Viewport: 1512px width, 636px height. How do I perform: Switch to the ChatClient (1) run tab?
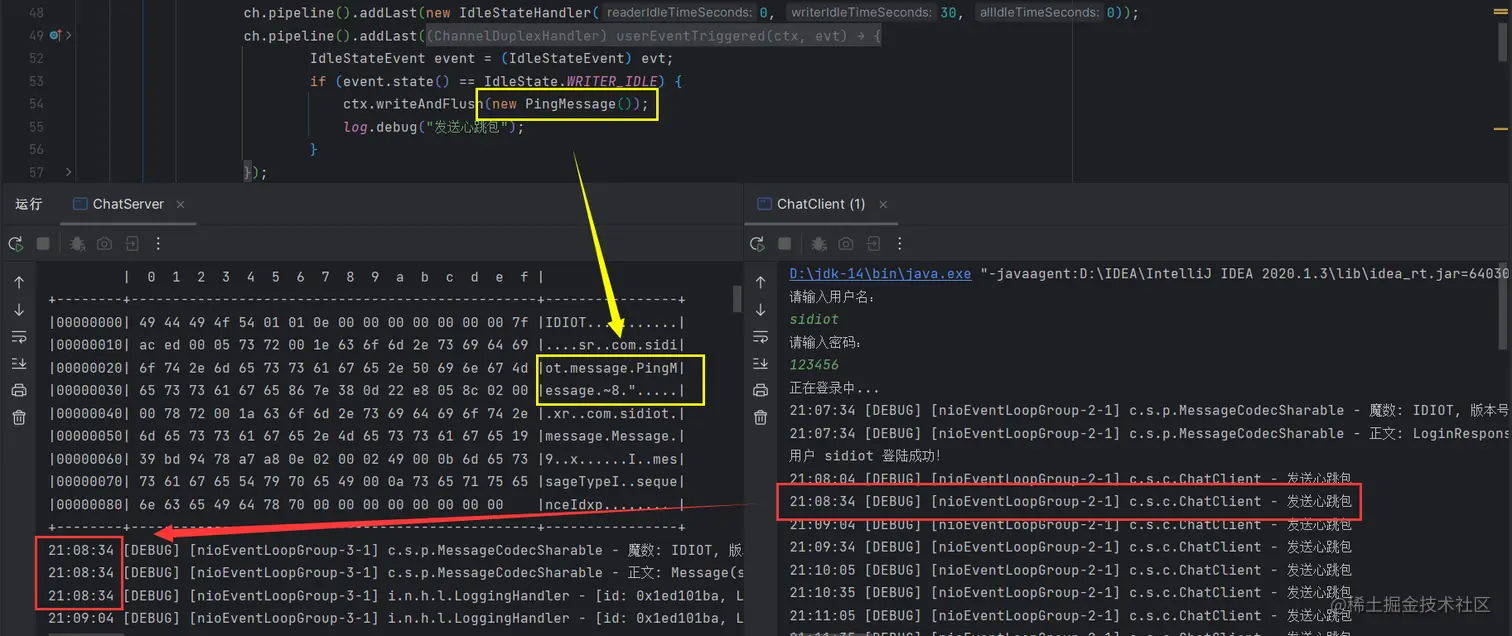821,204
